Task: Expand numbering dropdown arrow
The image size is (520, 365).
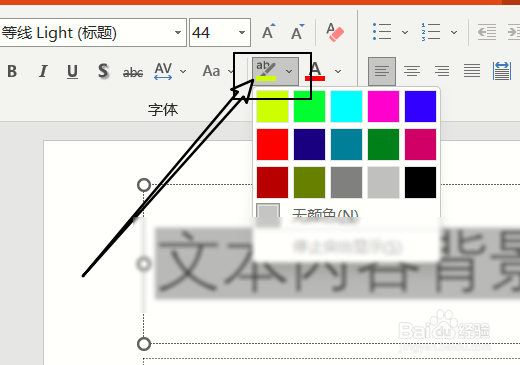Action: [x=454, y=32]
